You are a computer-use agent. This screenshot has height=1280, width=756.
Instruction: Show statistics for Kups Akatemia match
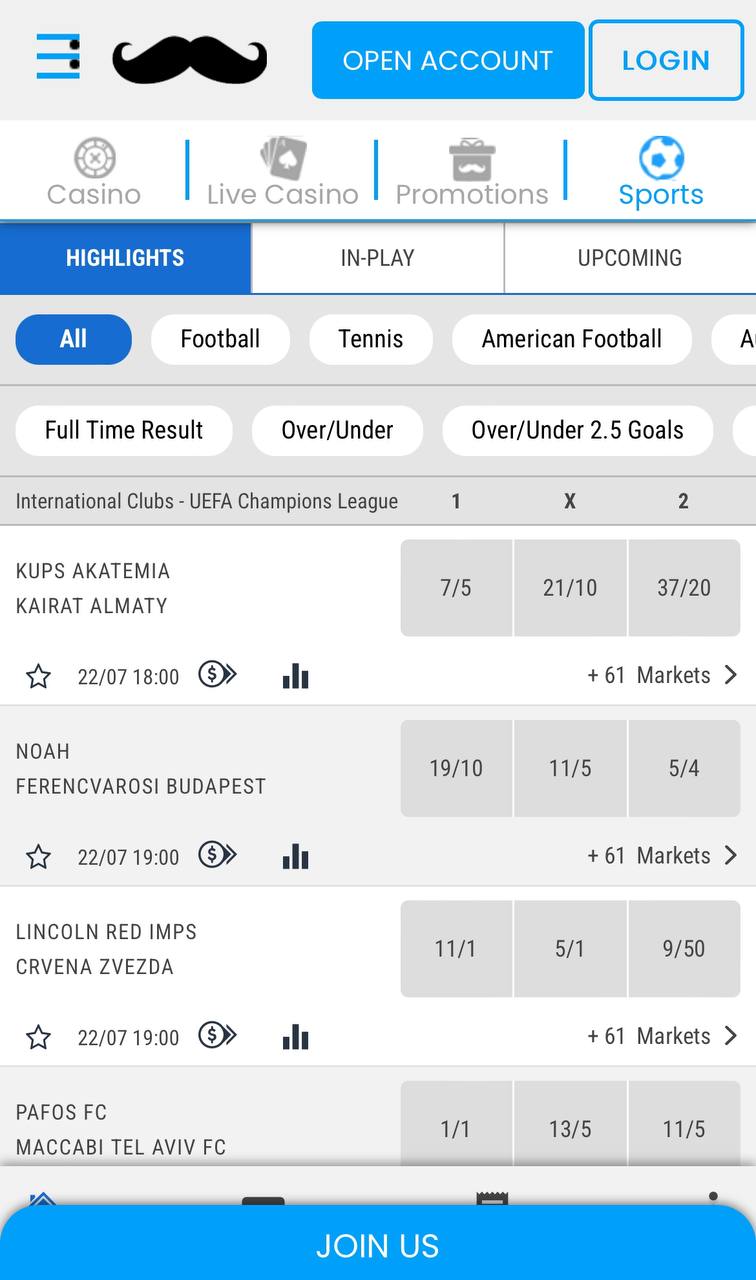[295, 676]
